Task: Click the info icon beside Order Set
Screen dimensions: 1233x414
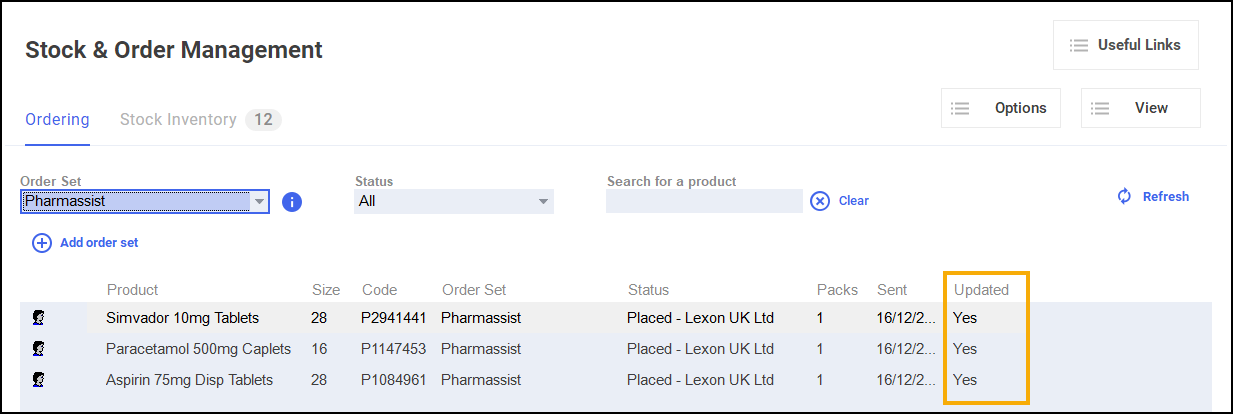Action: (292, 202)
